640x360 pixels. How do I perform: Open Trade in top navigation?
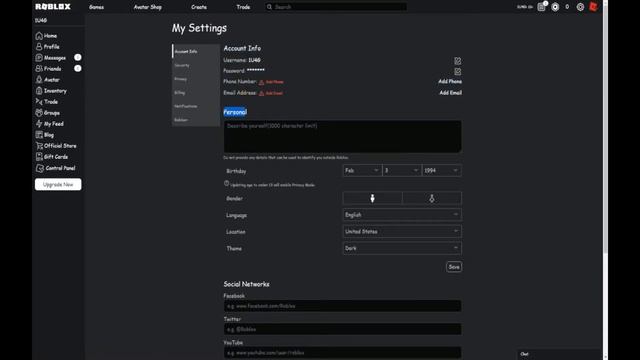click(243, 7)
